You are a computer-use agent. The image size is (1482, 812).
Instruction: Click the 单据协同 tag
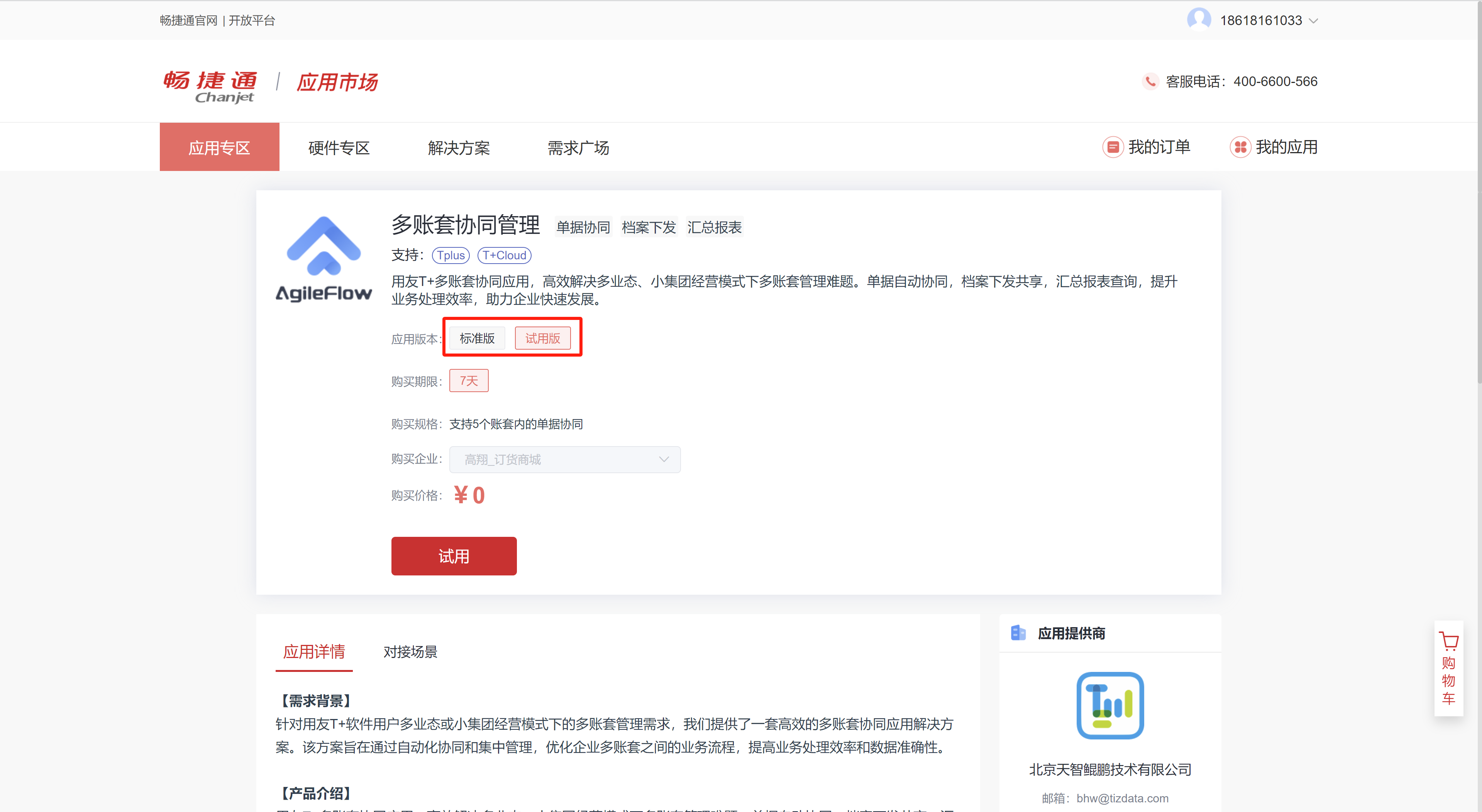[583, 227]
